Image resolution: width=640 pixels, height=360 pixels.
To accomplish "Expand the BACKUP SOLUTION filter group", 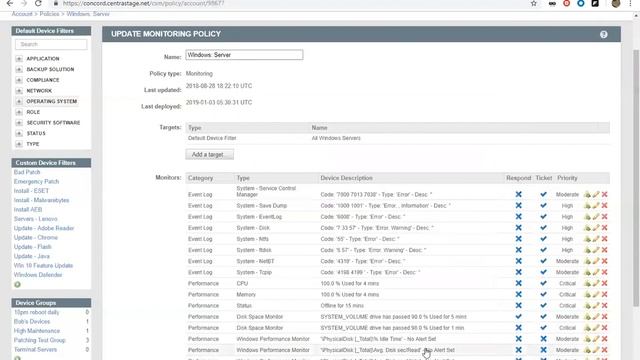I will [x=19, y=69].
